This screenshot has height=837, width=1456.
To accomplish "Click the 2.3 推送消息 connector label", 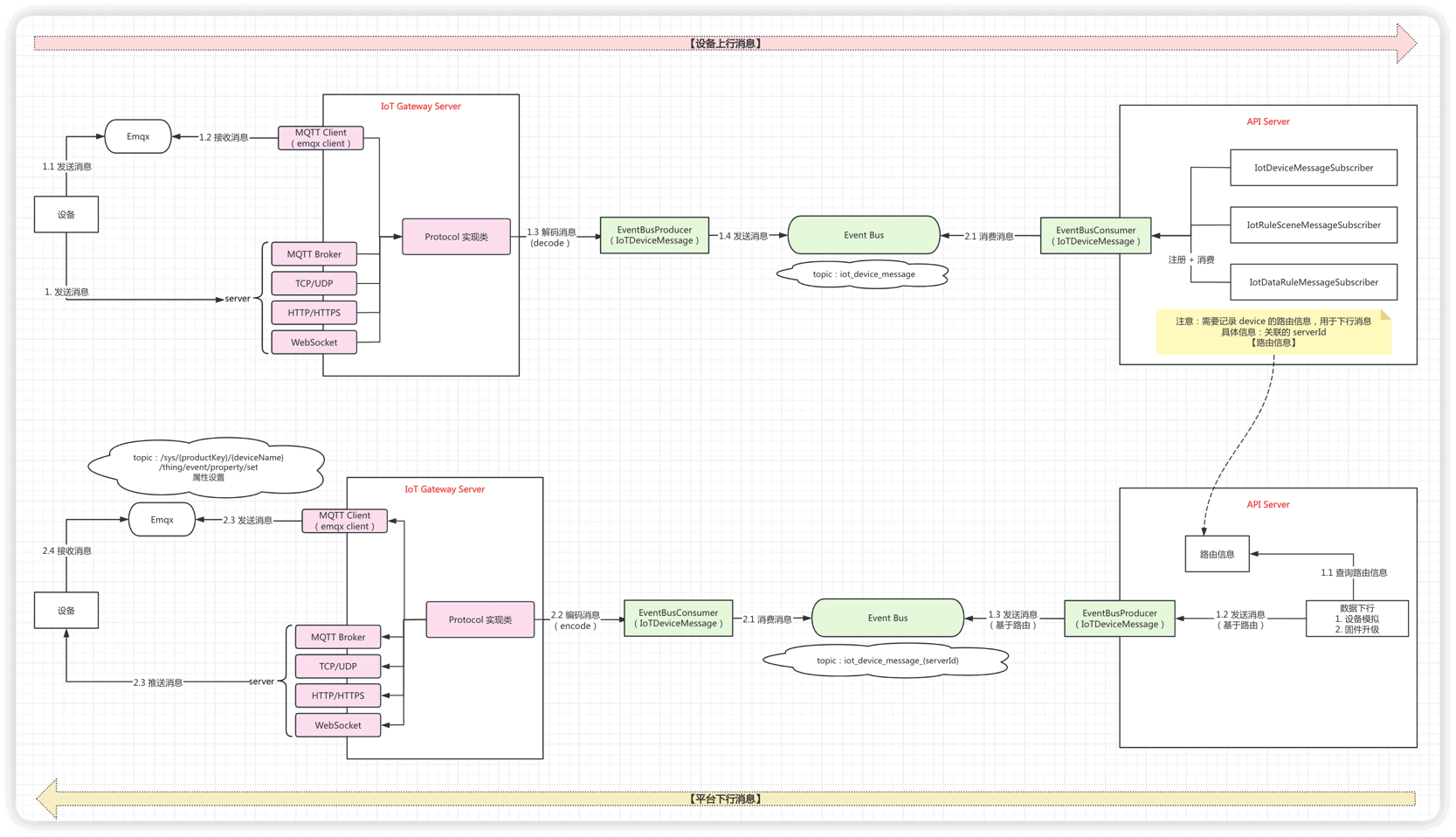I will (x=158, y=682).
